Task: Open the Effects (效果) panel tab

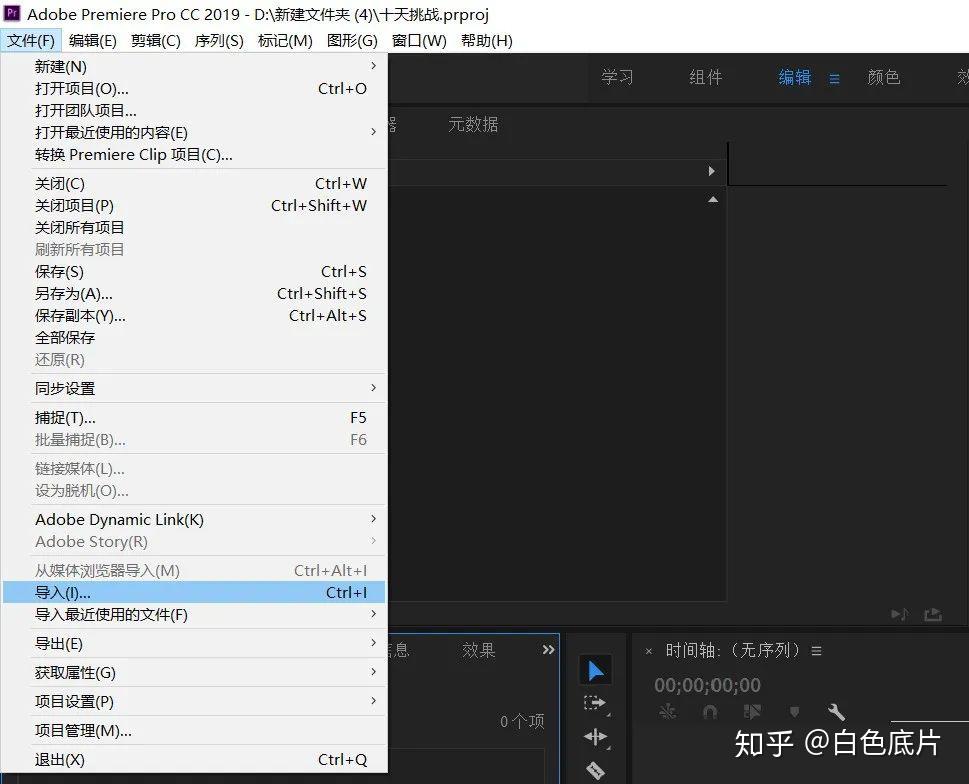Action: 478,650
